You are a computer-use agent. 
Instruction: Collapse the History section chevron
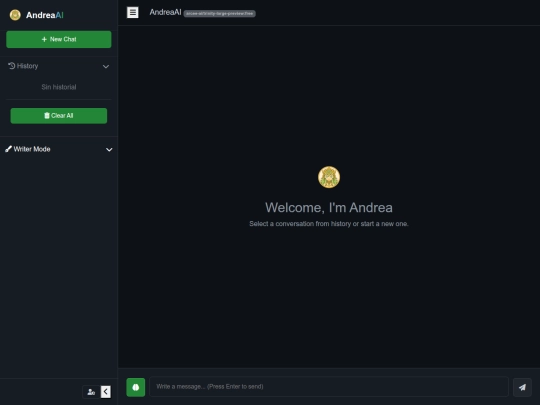[x=106, y=66]
